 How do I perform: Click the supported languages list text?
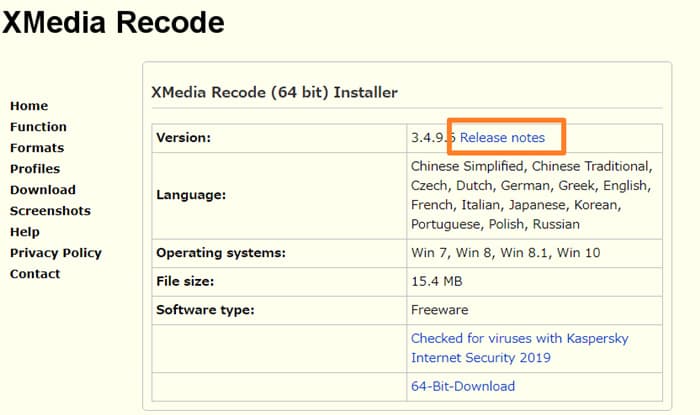coord(531,195)
